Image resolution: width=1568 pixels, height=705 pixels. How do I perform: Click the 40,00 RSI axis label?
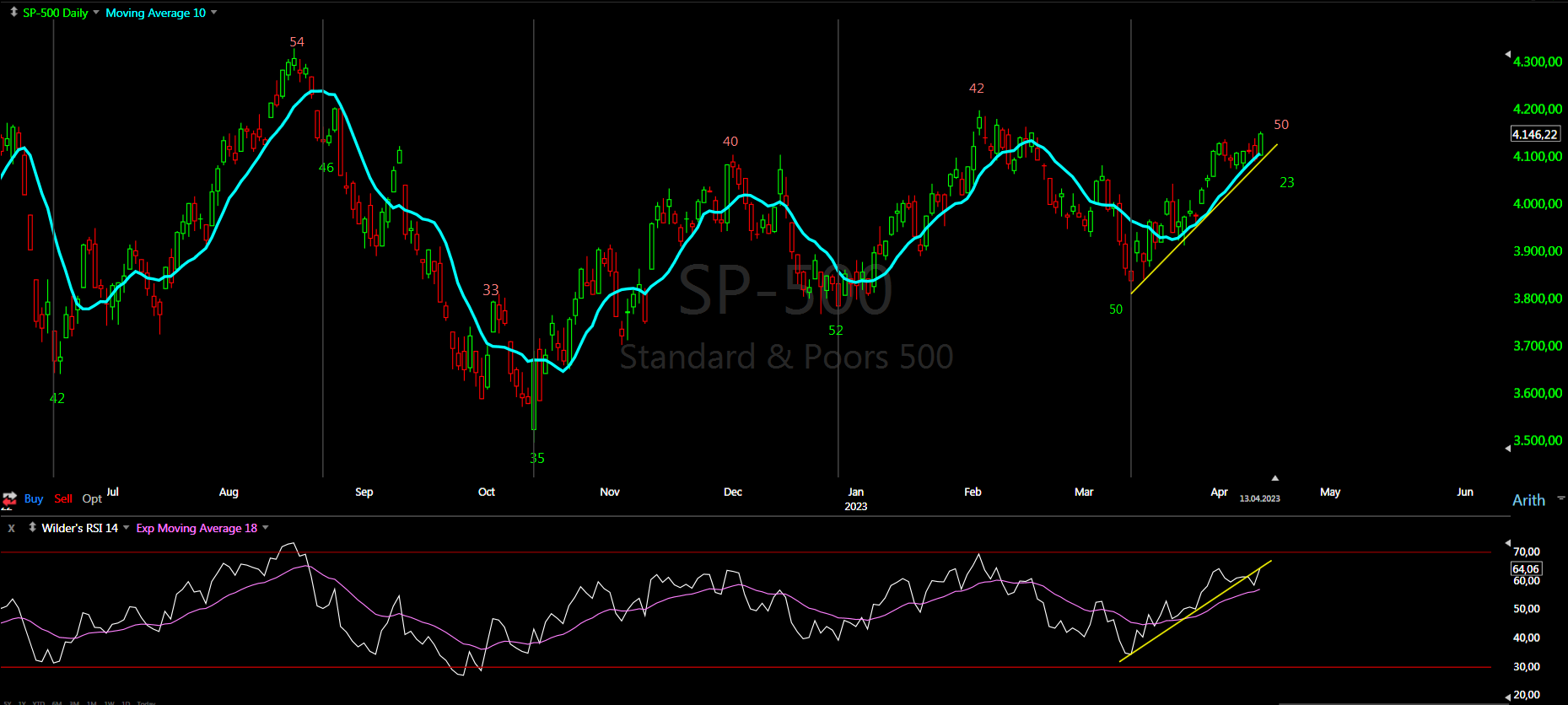tap(1527, 638)
